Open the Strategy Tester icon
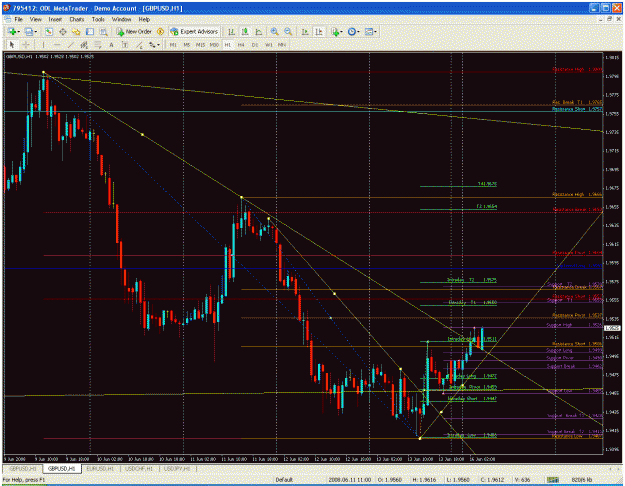The width and height of the screenshot is (625, 486). point(104,31)
